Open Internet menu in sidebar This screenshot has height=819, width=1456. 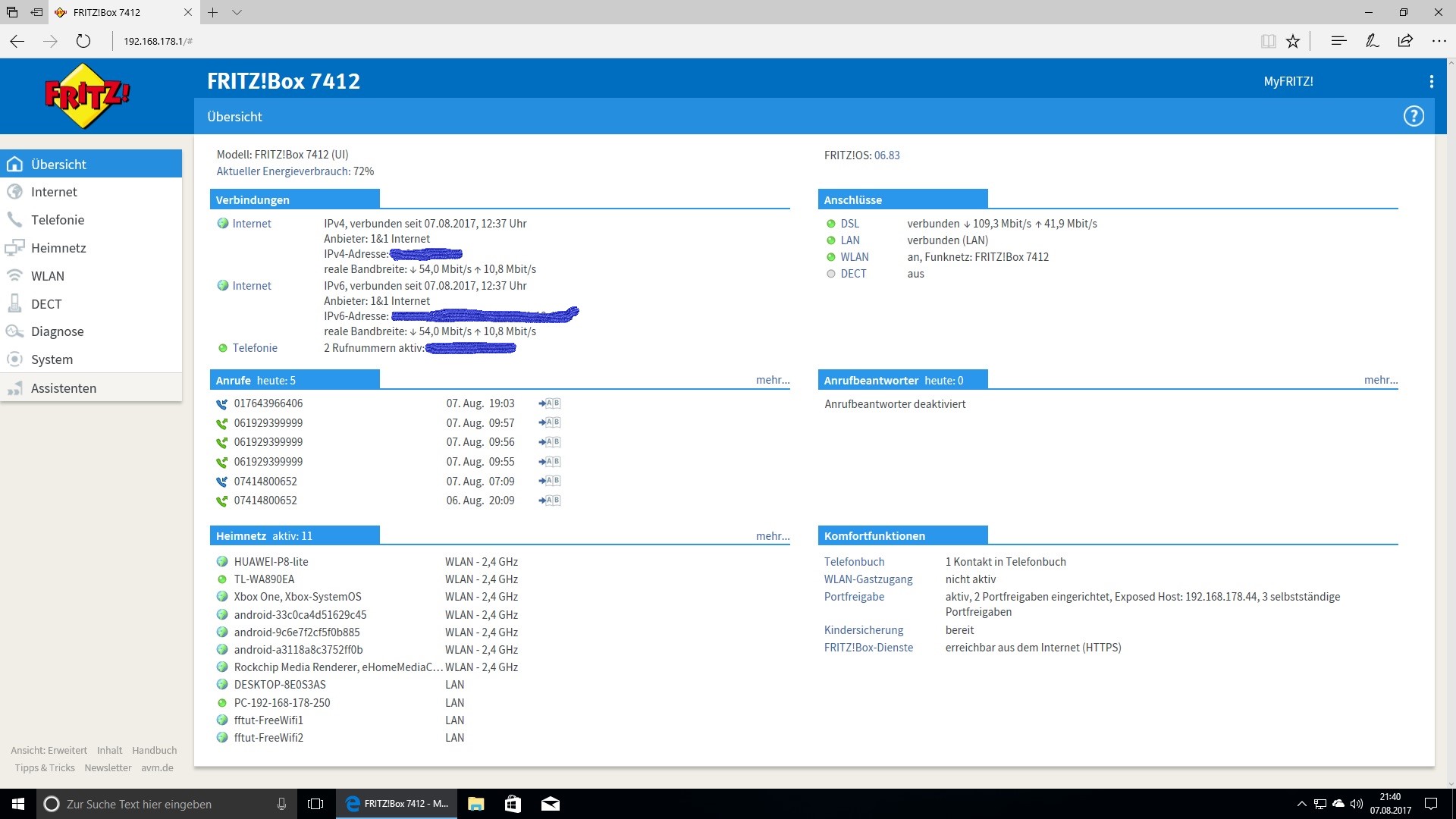pos(54,192)
